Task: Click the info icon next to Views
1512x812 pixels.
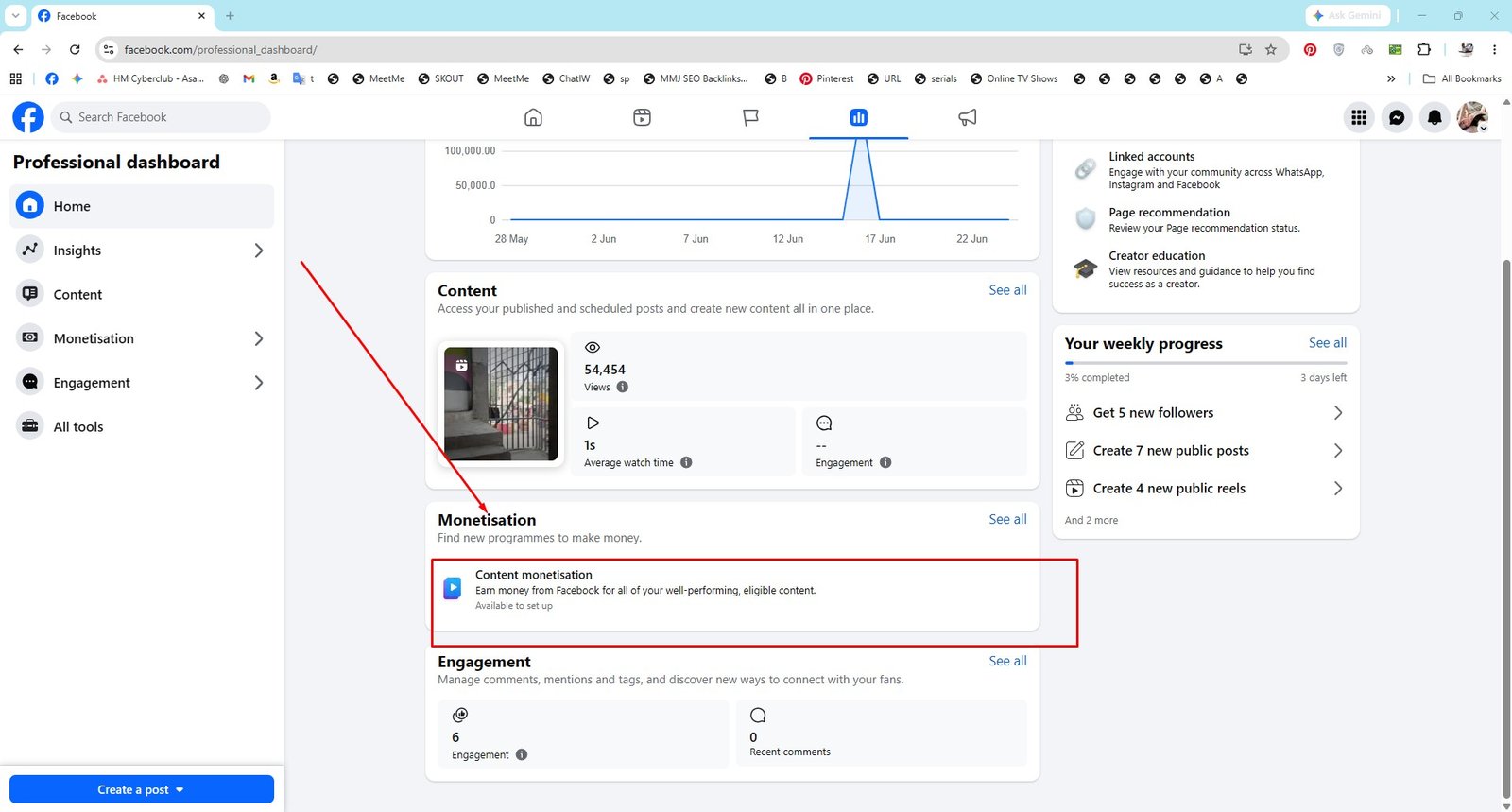Action: 623,387
